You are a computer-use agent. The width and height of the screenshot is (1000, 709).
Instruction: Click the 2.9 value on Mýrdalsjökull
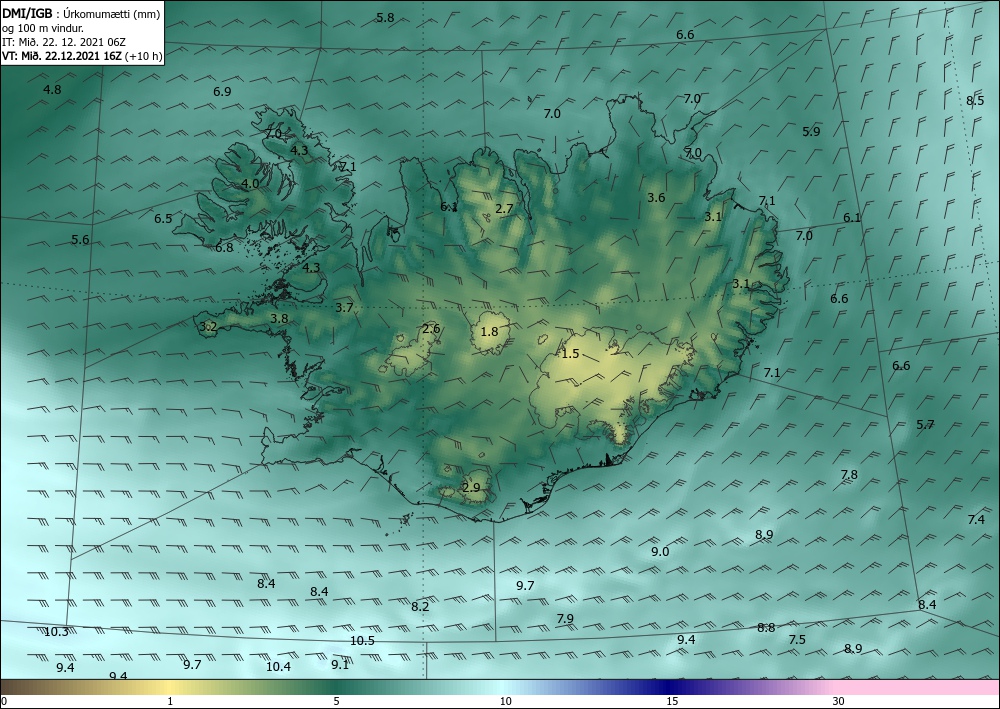click(x=471, y=488)
